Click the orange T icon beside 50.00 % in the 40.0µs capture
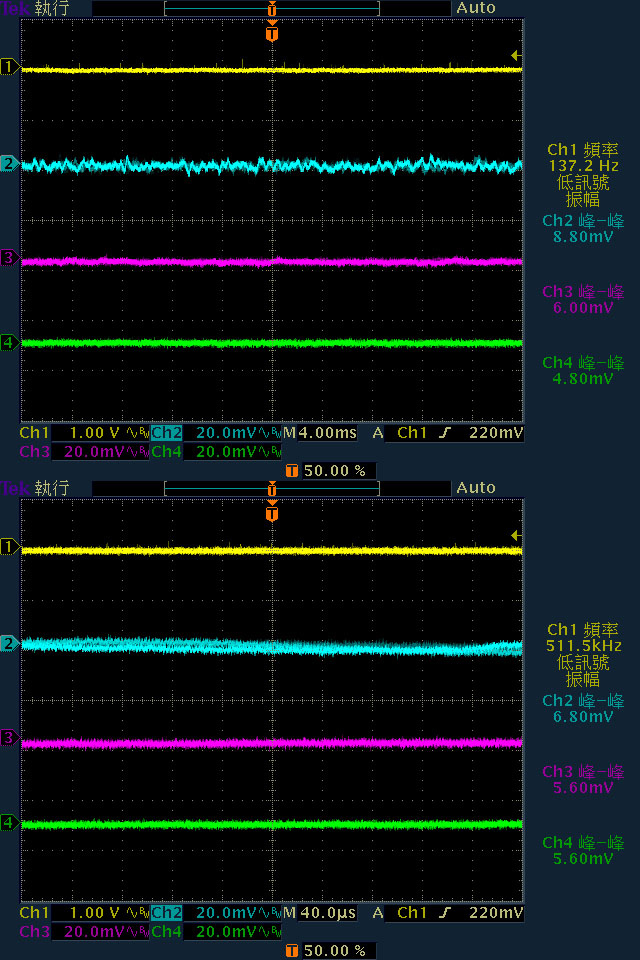The image size is (640, 960). (x=292, y=951)
